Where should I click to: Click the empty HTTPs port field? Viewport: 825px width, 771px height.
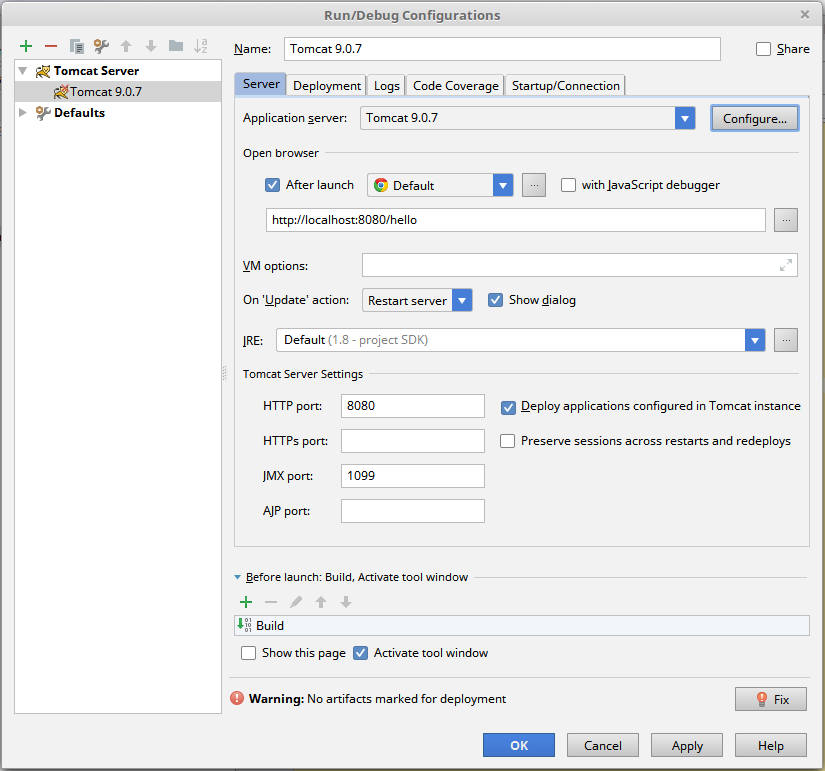[x=412, y=441]
